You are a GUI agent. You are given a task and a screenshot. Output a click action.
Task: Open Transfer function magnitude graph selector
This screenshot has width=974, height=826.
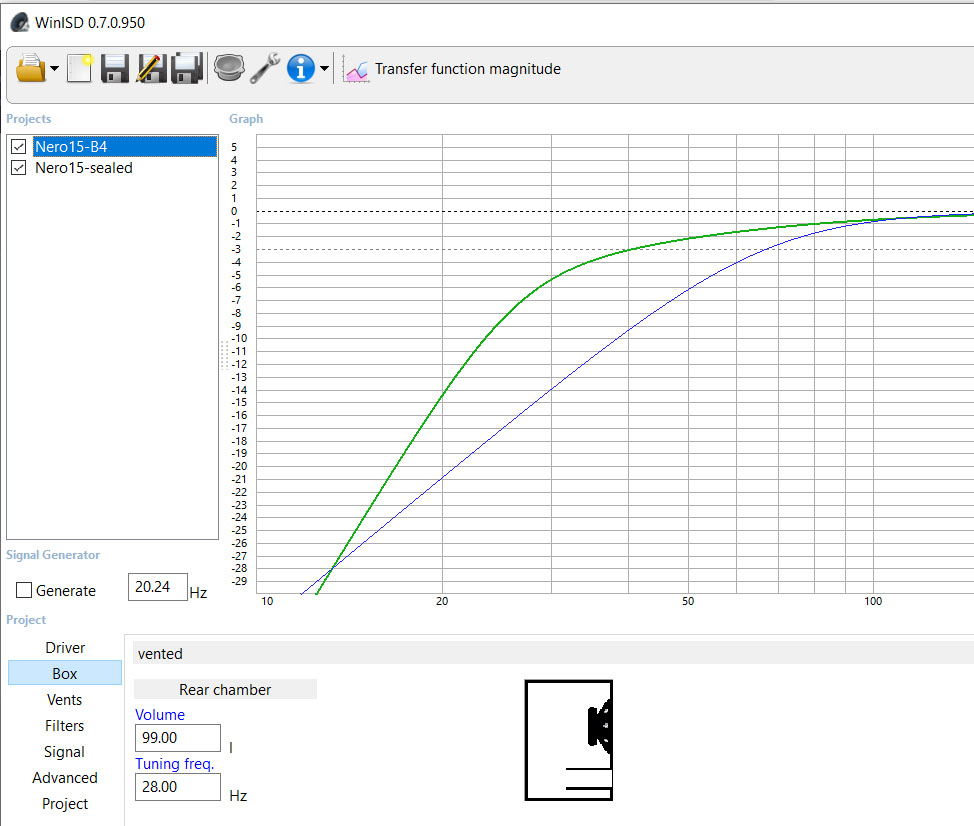[x=467, y=69]
